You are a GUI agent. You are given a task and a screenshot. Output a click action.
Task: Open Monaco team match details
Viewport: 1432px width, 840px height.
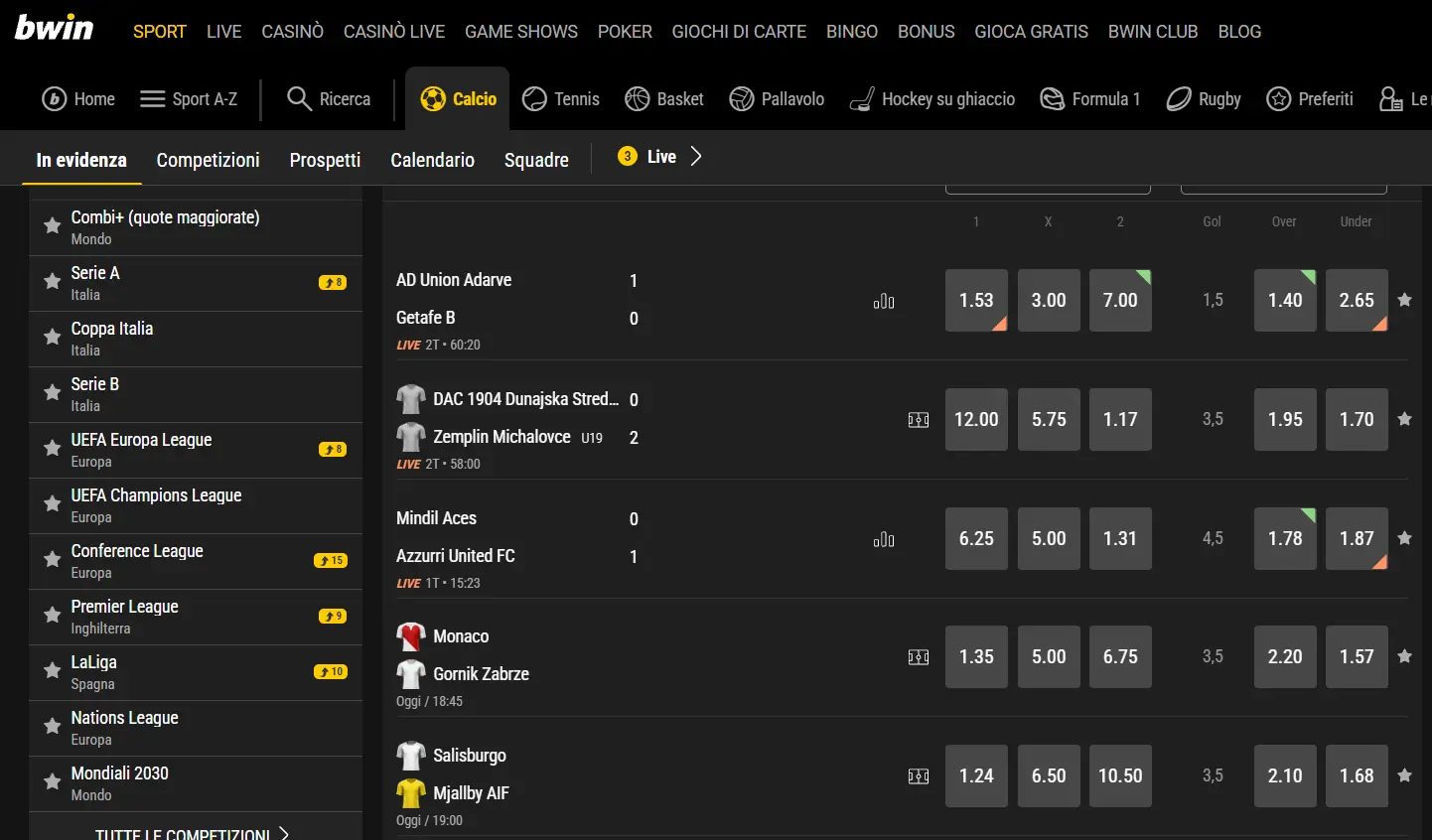[461, 636]
